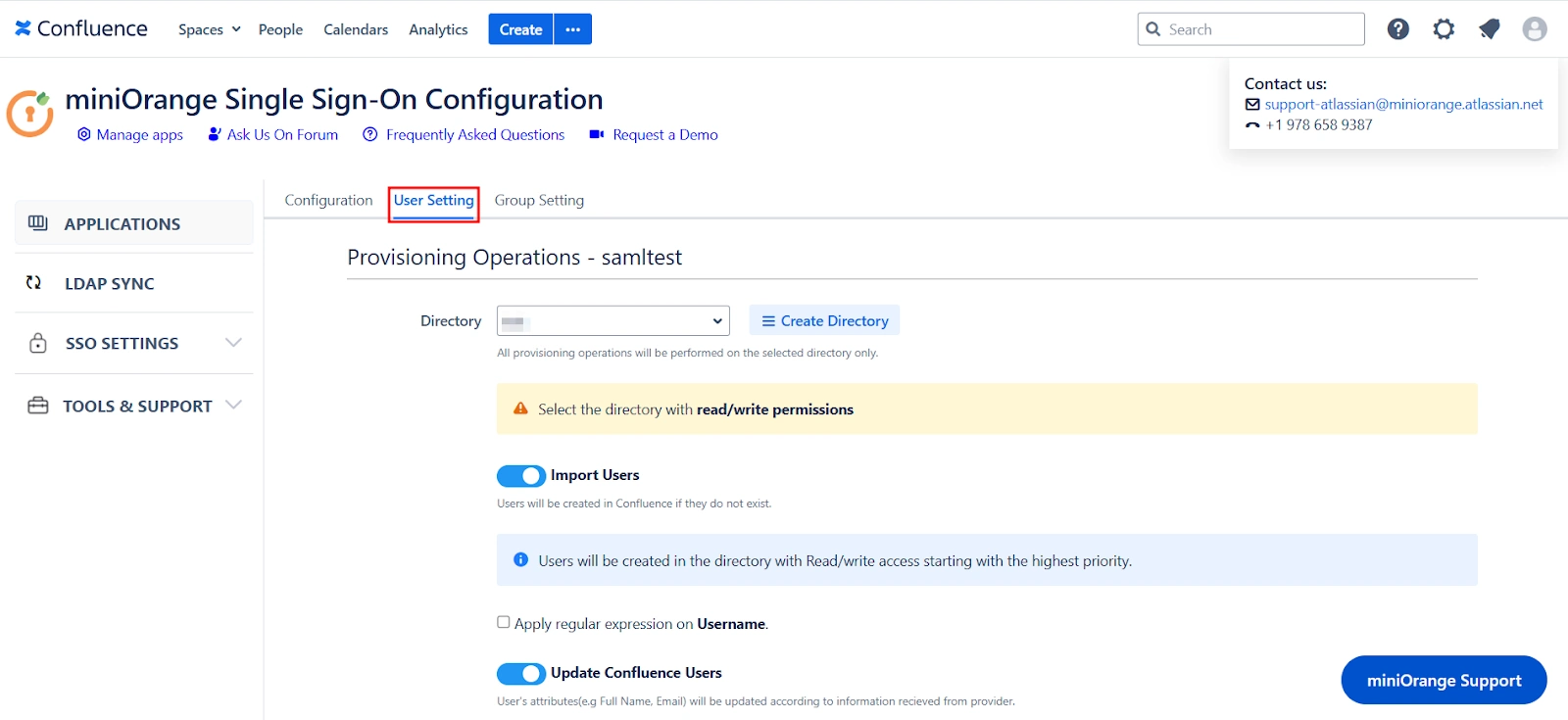Click the LDAP Sync refresh icon
1568x720 pixels.
point(33,282)
